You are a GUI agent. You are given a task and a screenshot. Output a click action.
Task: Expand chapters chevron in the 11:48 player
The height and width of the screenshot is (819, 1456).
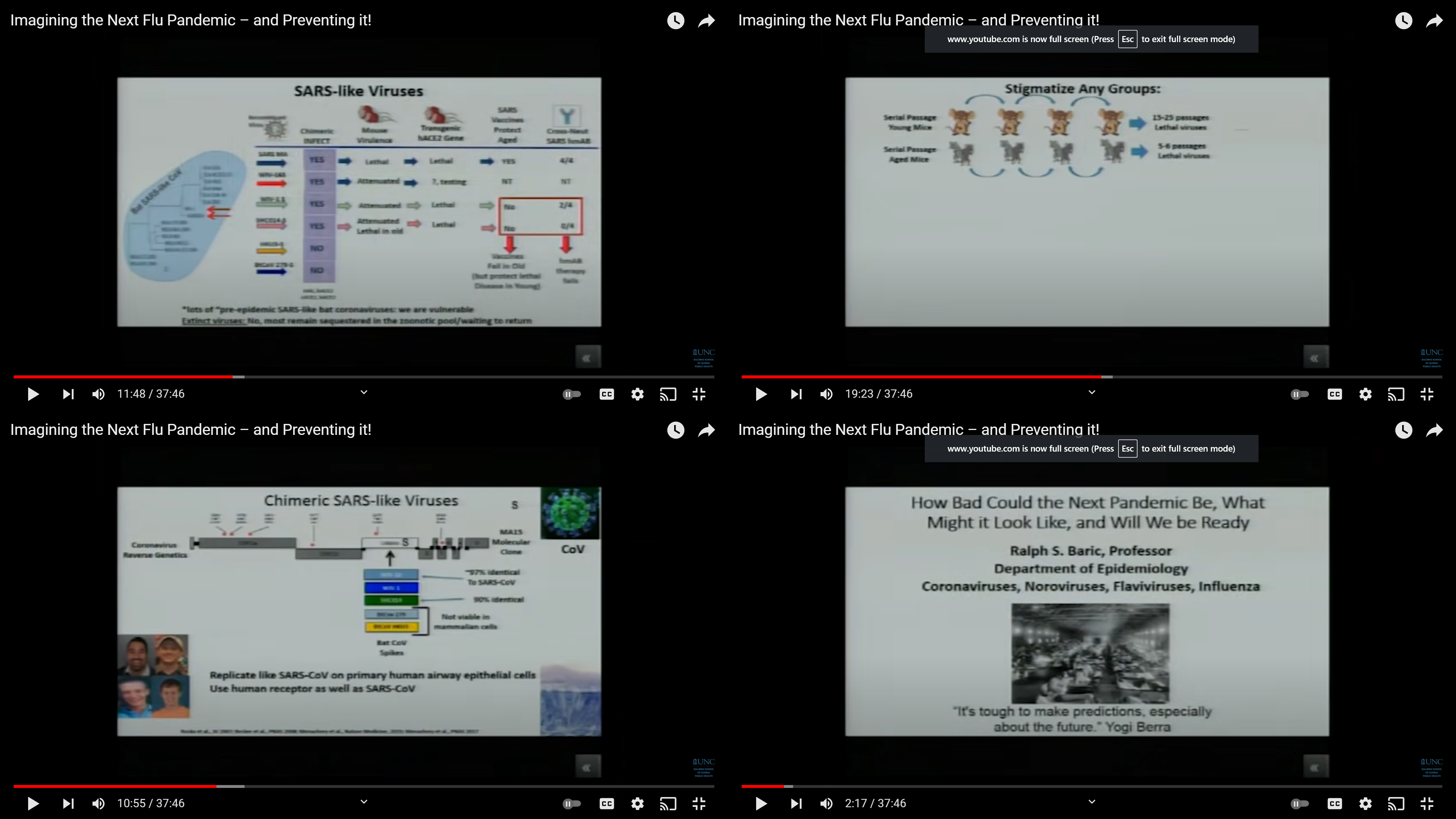tap(364, 392)
